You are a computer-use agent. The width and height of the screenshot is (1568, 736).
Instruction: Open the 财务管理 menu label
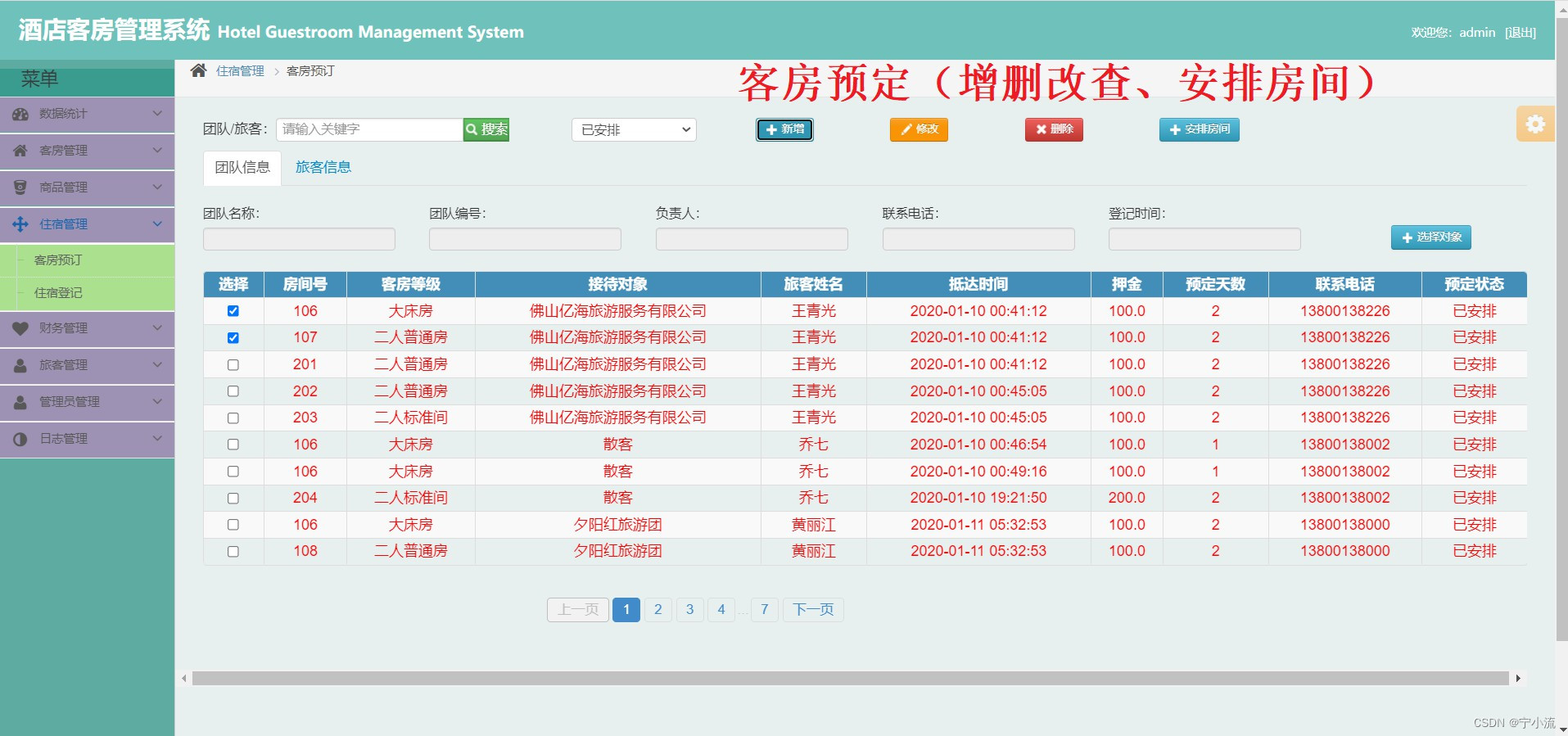(x=63, y=328)
